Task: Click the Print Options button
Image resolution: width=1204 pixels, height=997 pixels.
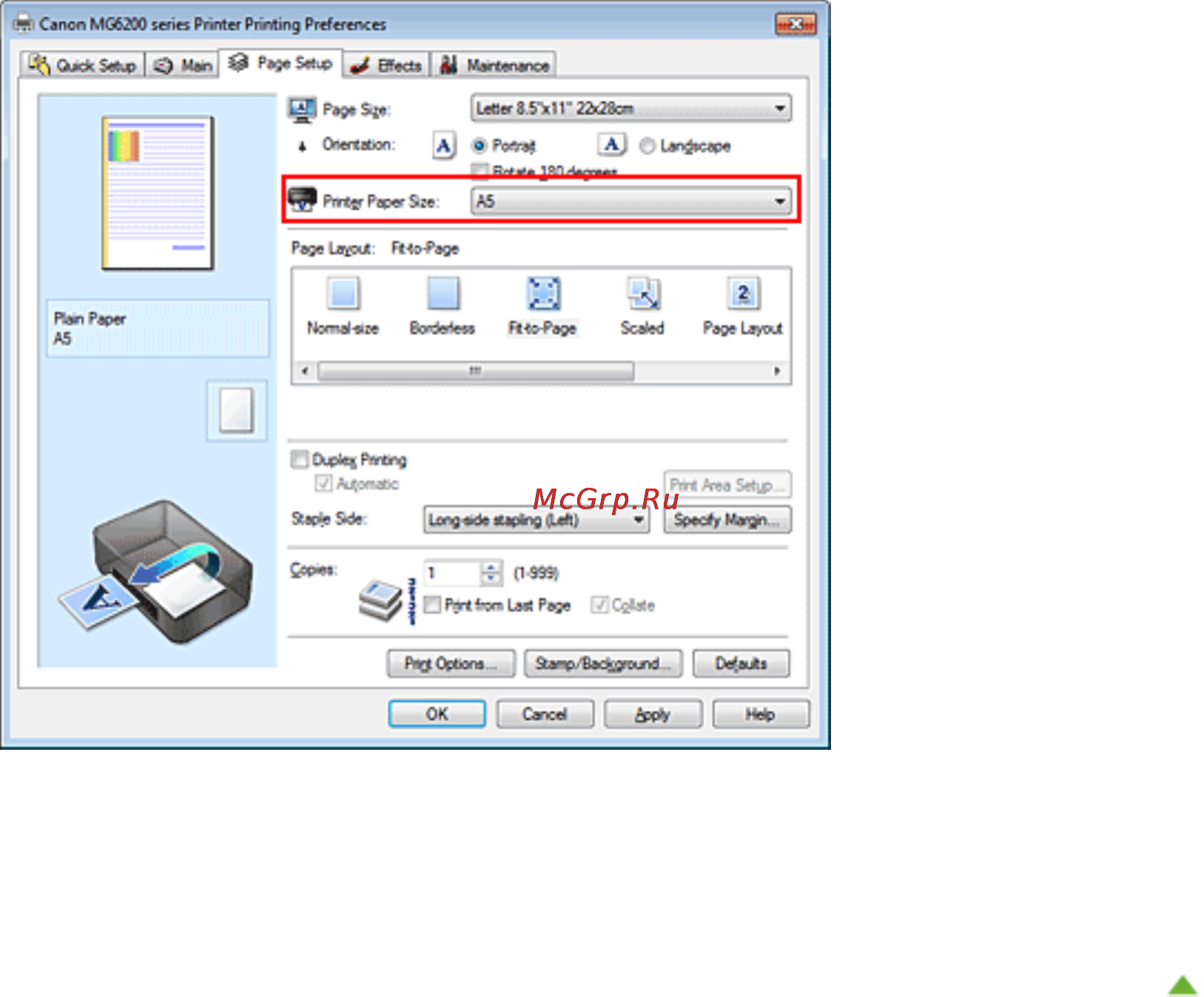Action: pyautogui.click(x=451, y=663)
